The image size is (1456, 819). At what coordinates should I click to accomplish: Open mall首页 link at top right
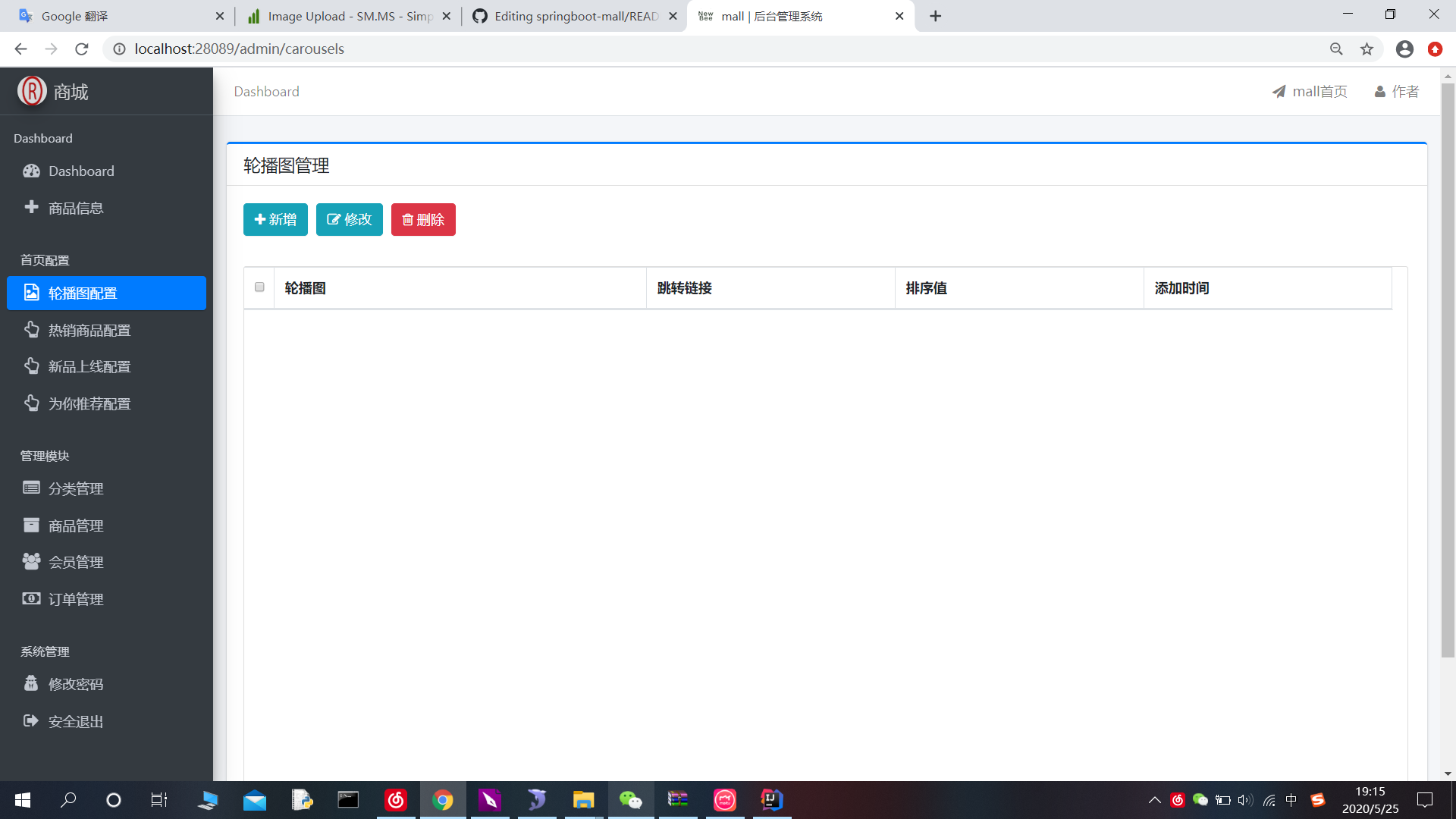1310,91
